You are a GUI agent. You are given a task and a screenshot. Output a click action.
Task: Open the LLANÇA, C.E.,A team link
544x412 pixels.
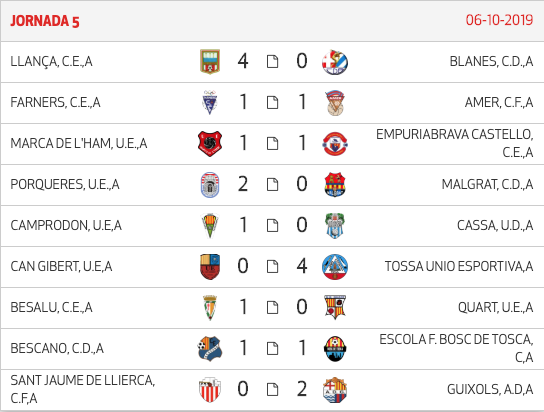[51, 61]
